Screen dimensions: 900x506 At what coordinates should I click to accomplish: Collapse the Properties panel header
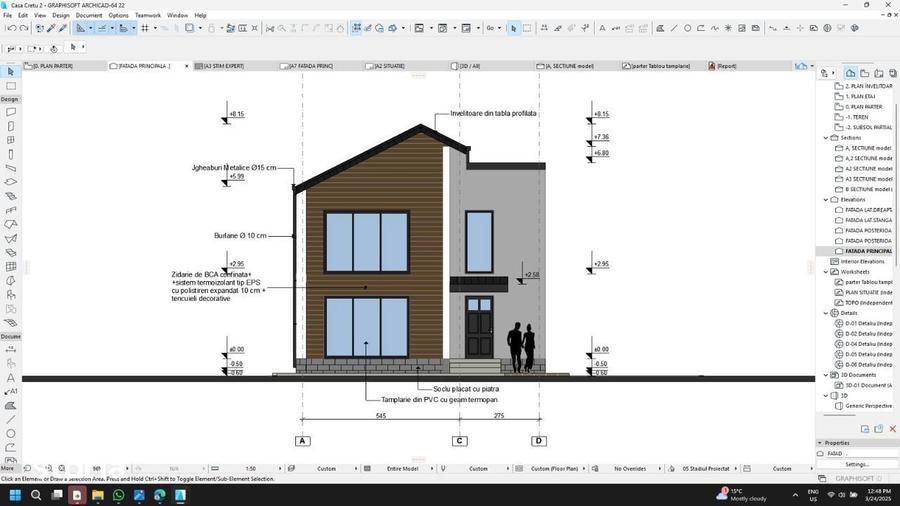(x=820, y=443)
